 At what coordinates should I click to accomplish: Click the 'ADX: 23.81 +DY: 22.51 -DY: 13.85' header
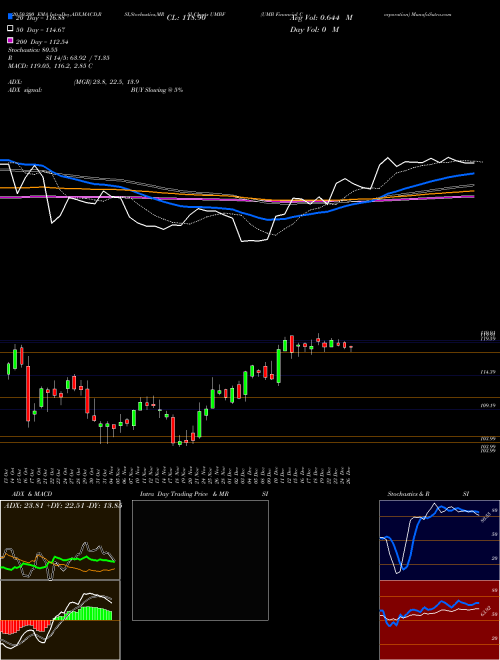(63, 506)
